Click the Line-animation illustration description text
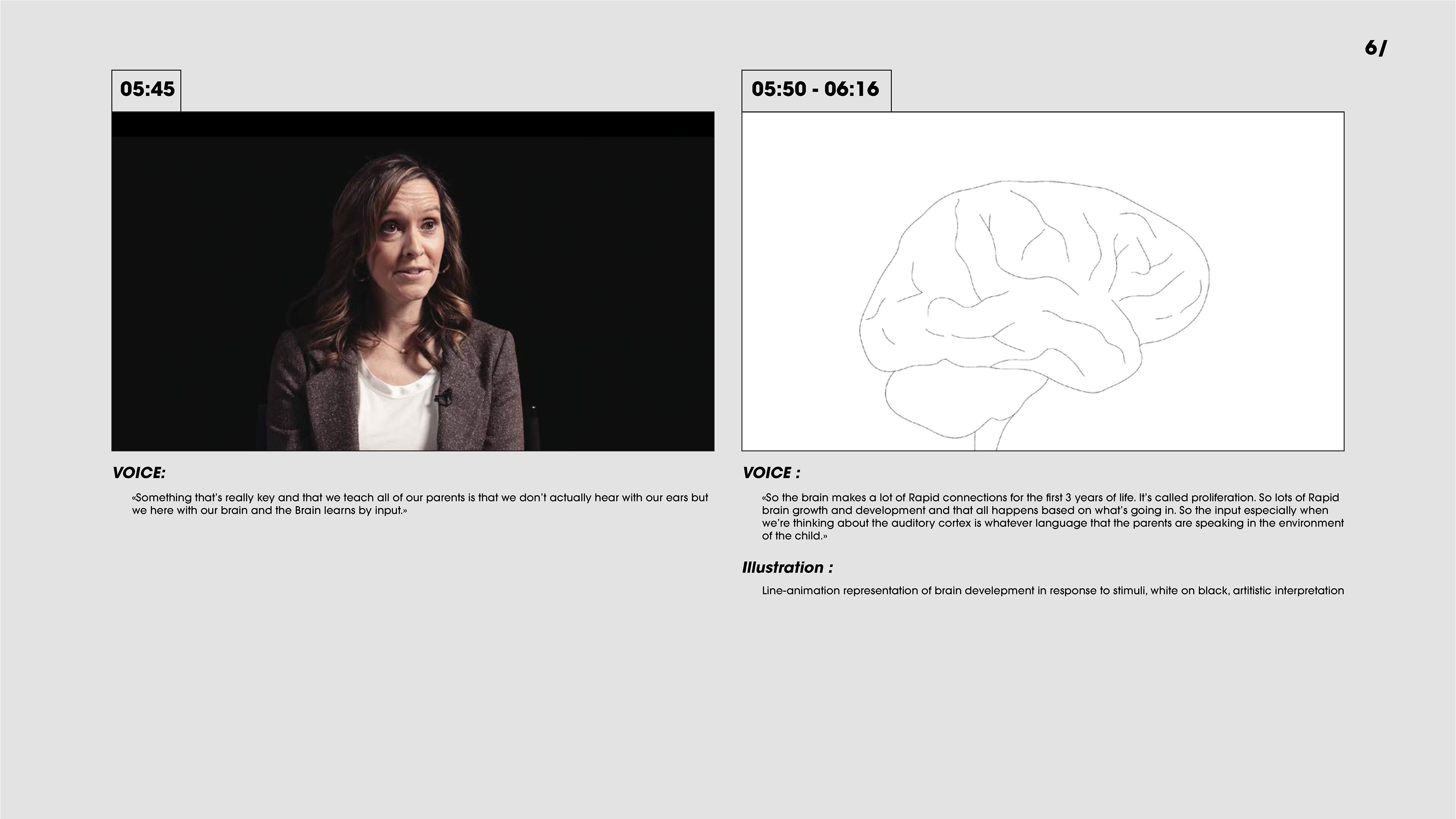The height and width of the screenshot is (819, 1456). point(1053,591)
